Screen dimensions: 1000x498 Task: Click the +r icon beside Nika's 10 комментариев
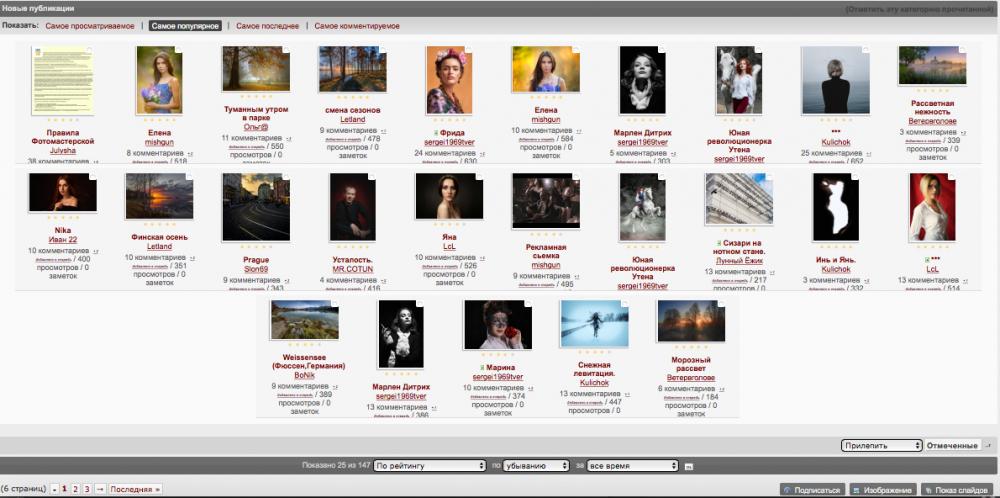pos(96,251)
